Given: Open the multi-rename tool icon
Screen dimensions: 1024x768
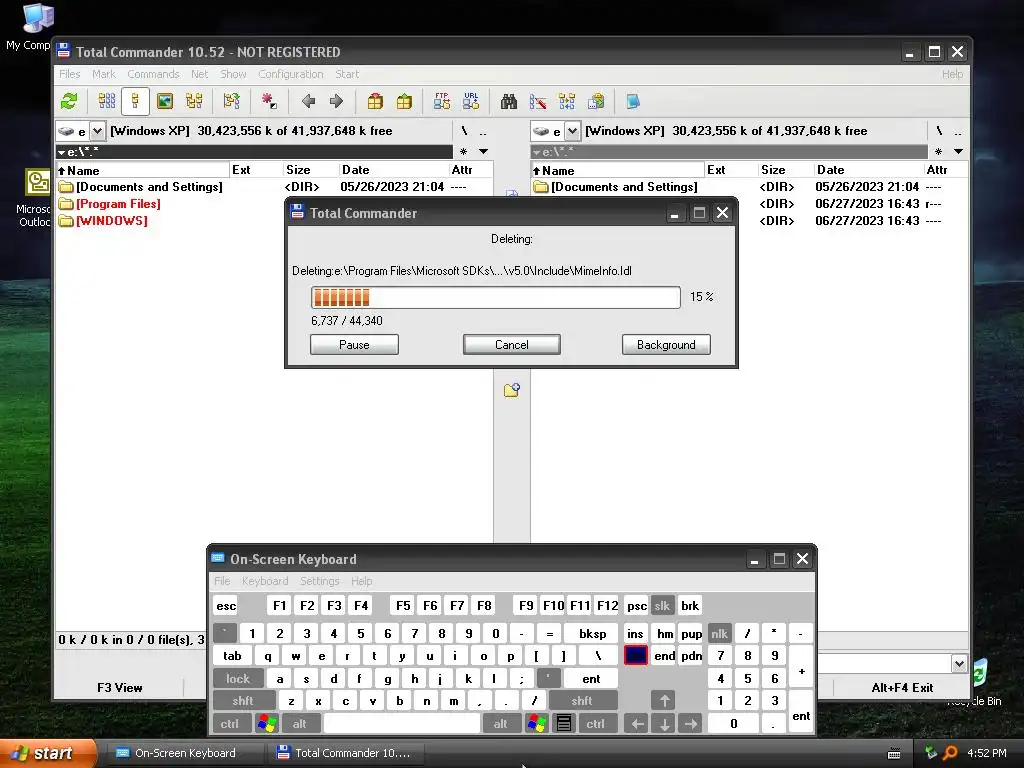Looking at the screenshot, I should click(x=538, y=101).
